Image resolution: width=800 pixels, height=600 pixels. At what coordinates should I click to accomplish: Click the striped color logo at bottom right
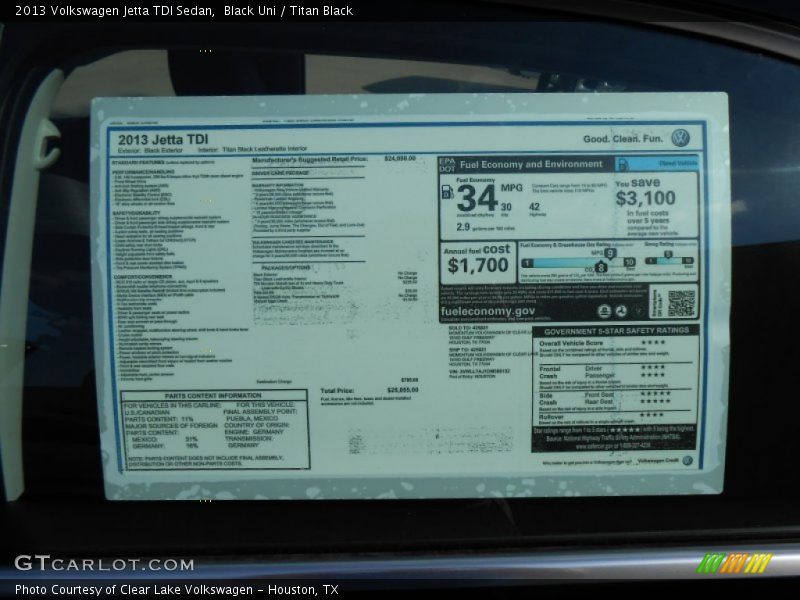point(734,563)
